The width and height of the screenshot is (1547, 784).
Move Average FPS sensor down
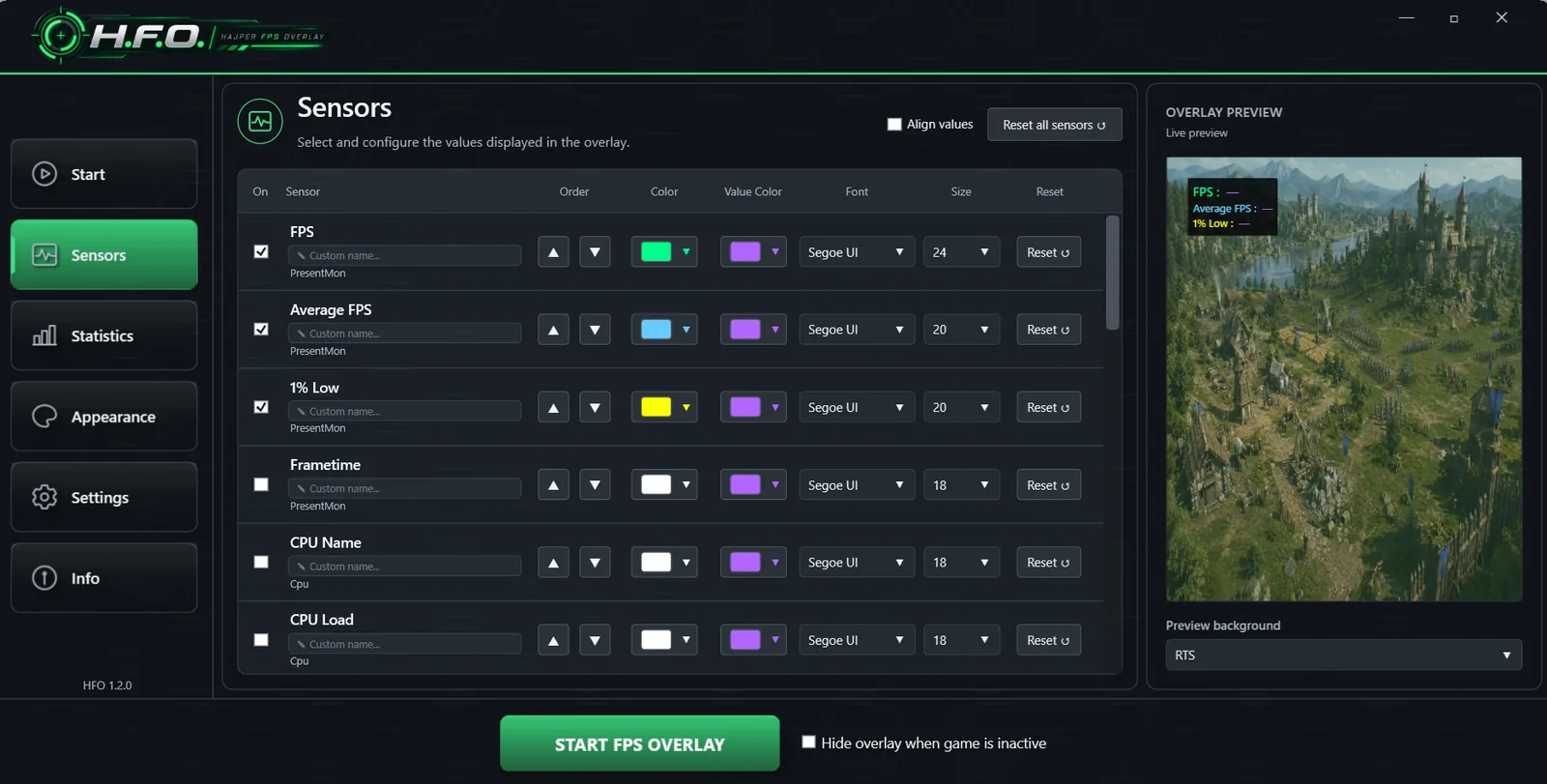click(595, 330)
